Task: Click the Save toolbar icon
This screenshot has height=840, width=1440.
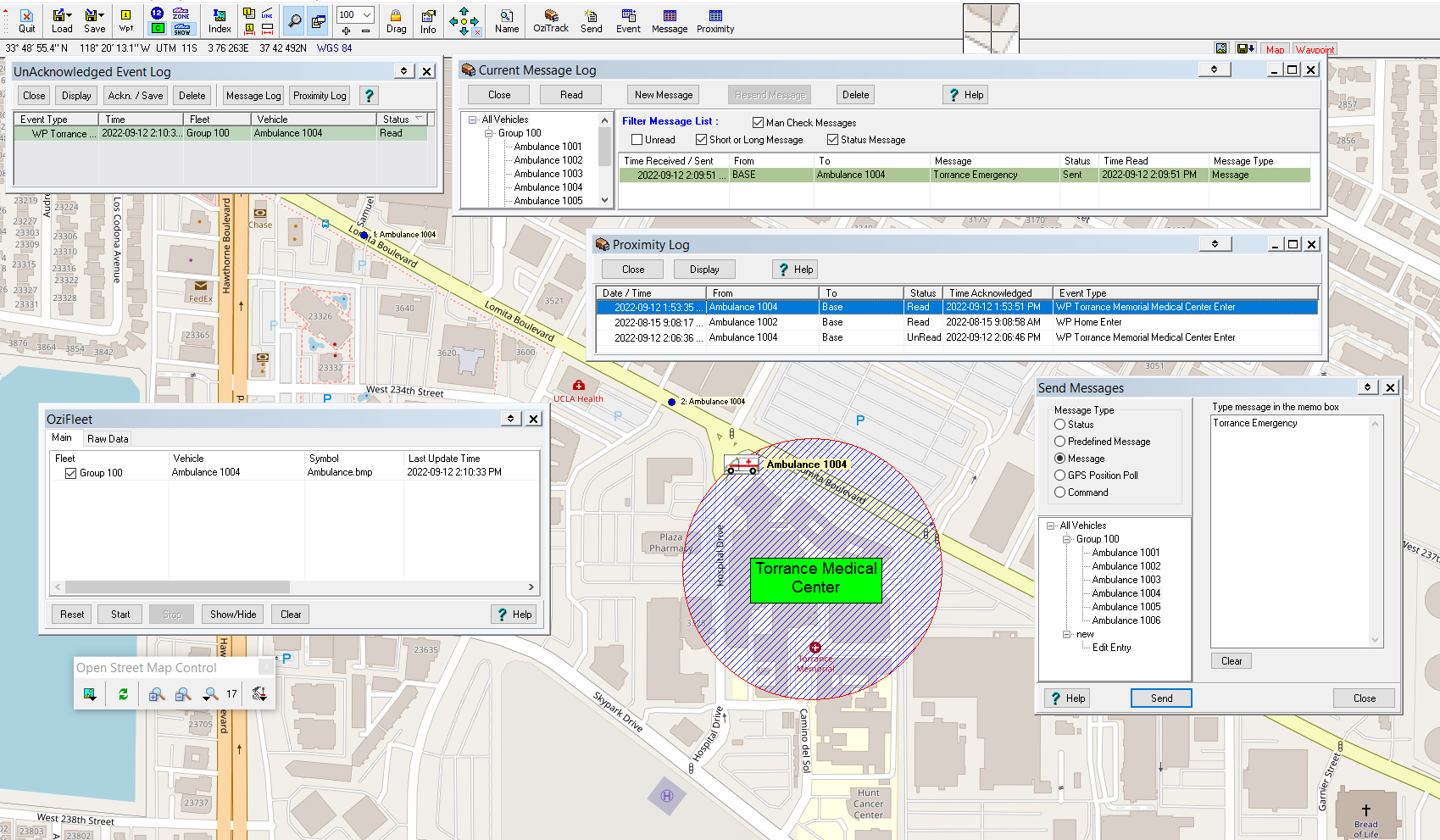Action: click(x=95, y=20)
